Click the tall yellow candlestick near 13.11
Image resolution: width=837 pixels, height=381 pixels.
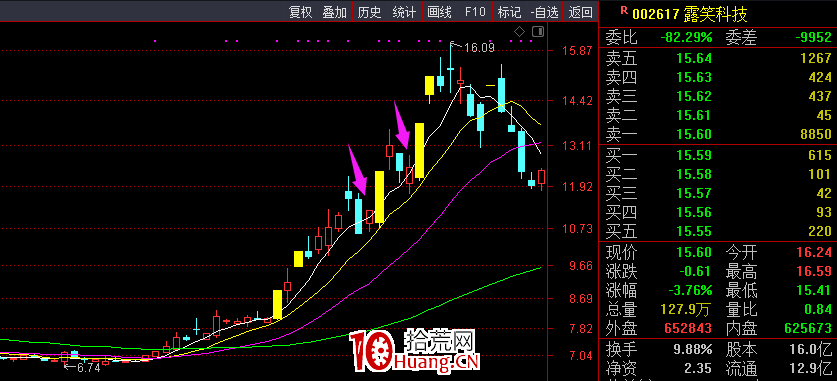pos(420,150)
